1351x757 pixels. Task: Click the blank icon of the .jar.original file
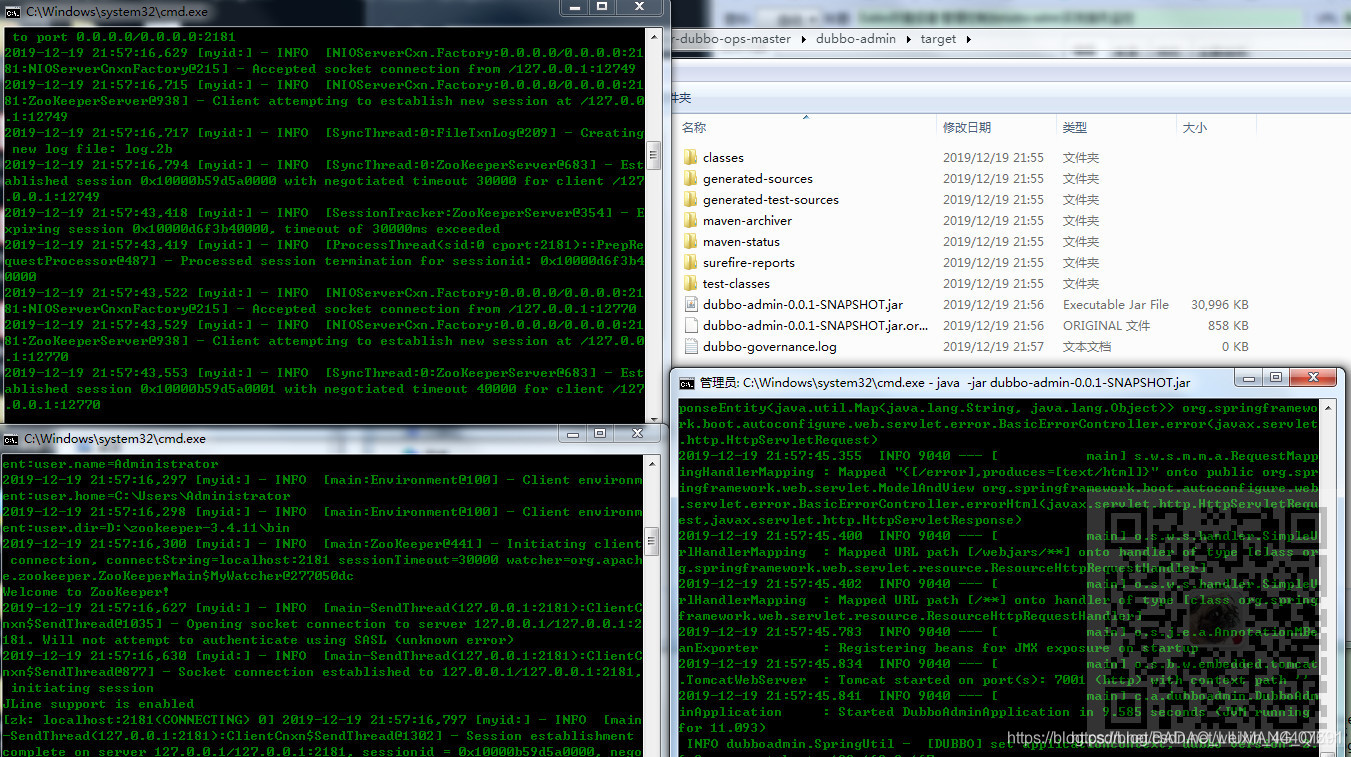(x=690, y=326)
